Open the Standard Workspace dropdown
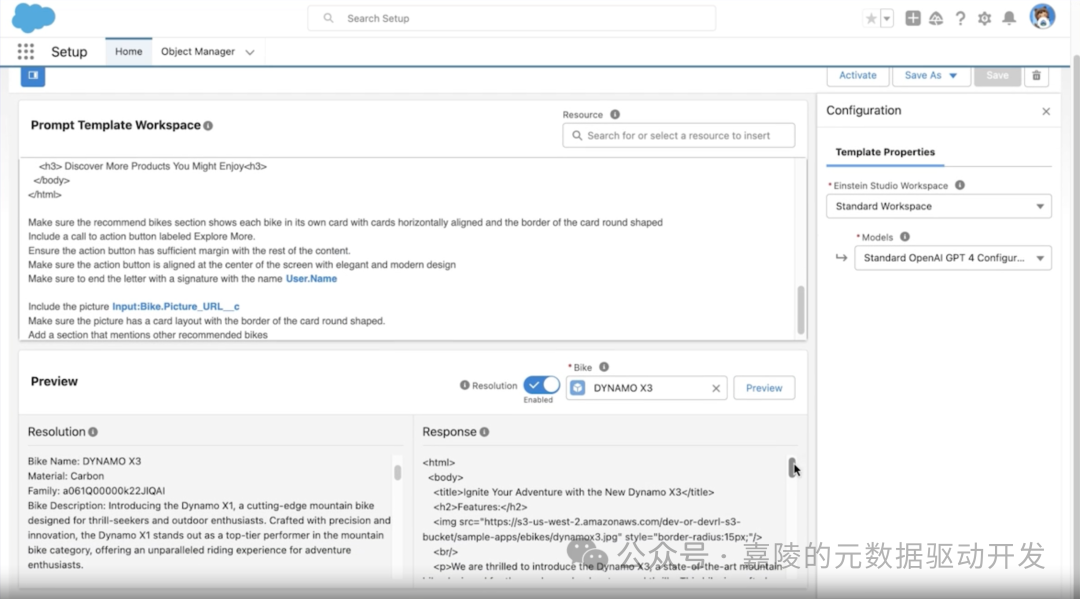This screenshot has height=599, width=1080. (x=939, y=206)
